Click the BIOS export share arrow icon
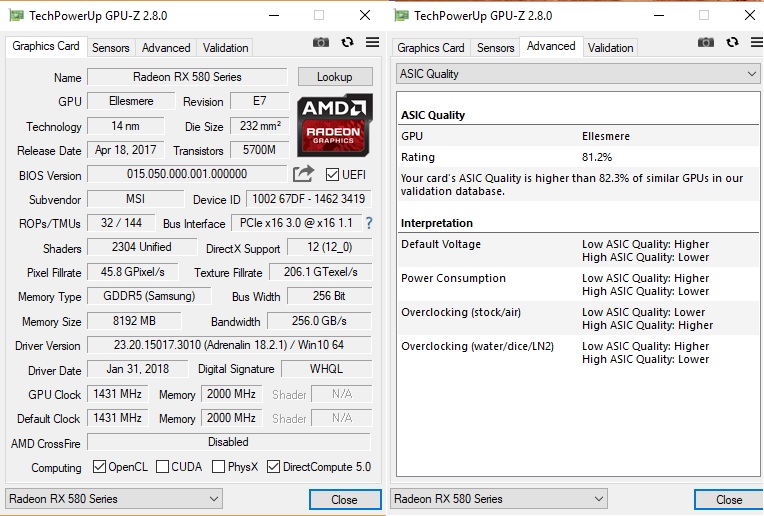 point(304,174)
